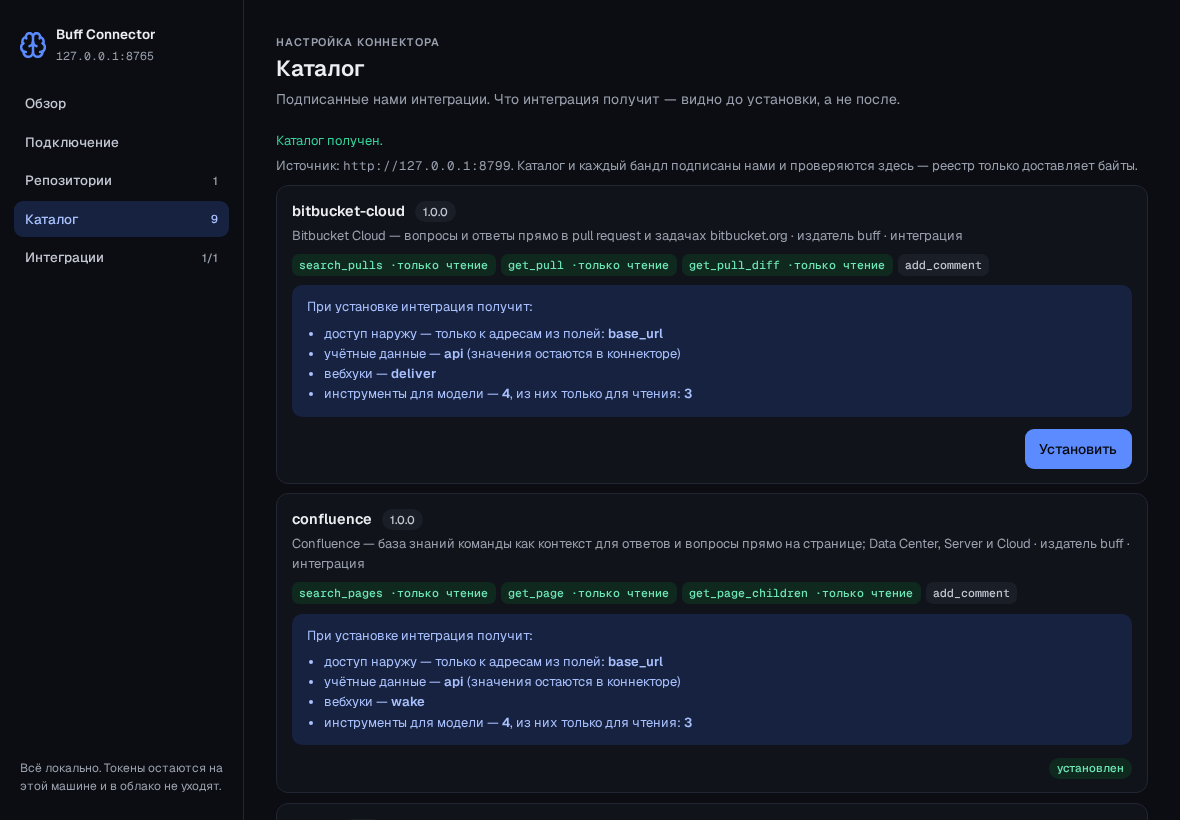Click the Каталог page heading
1180x820 pixels.
click(321, 68)
